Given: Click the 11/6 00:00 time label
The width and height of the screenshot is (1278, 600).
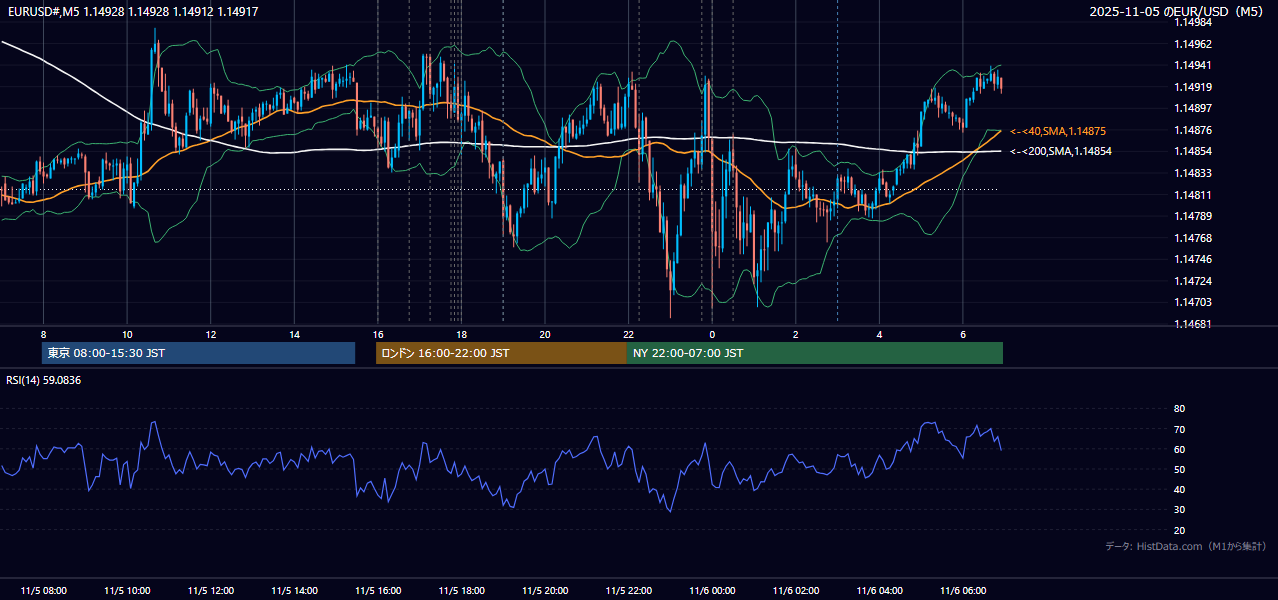Looking at the screenshot, I should point(712,591).
